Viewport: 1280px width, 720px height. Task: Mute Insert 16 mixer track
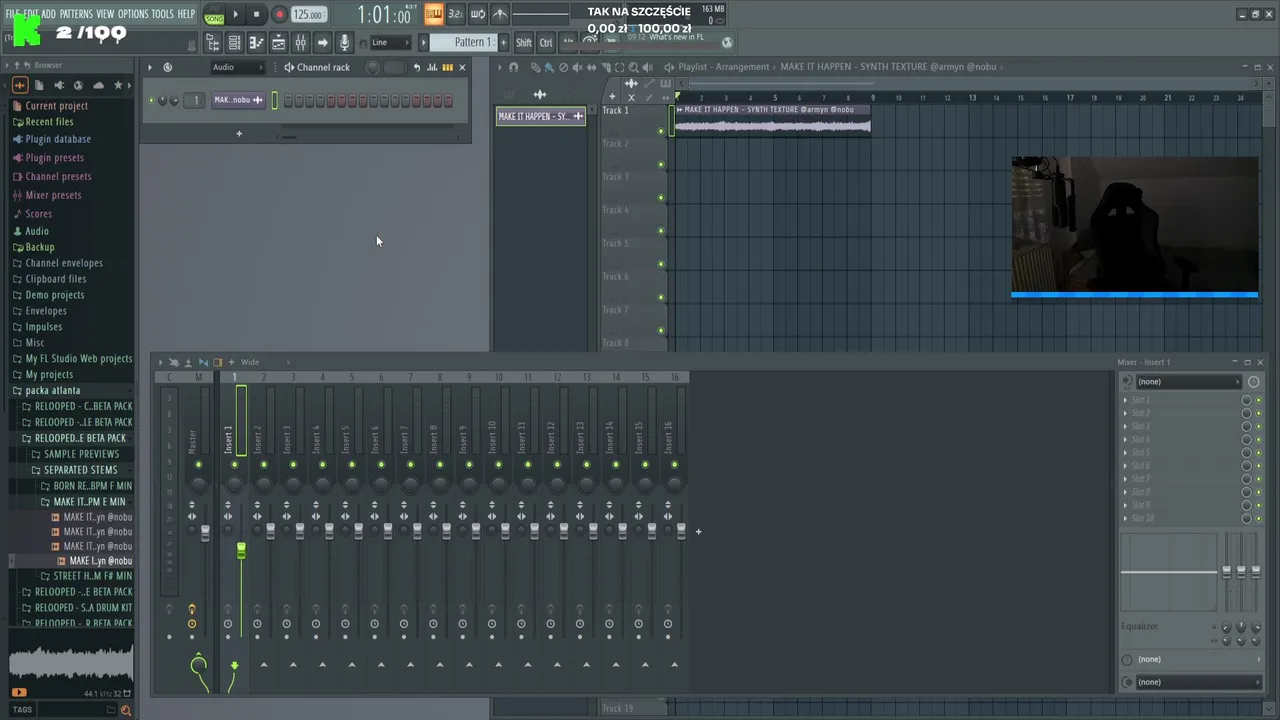tap(675, 464)
